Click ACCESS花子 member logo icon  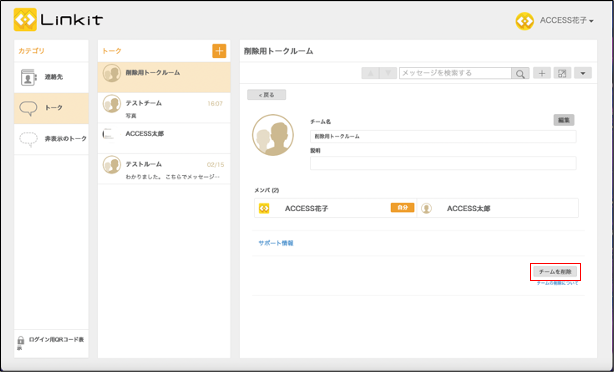[264, 209]
